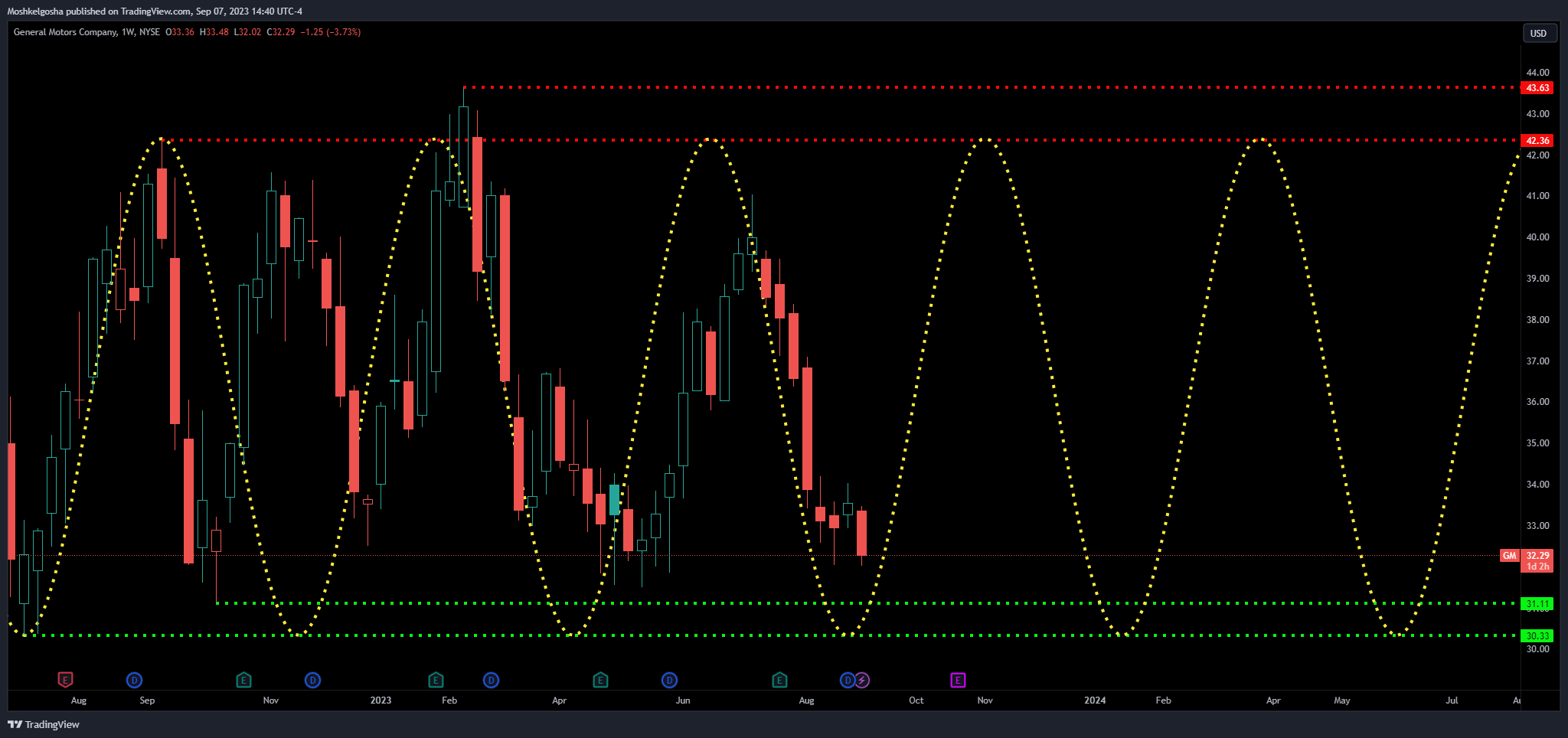Click the General Motors Company symbol title
Screen dimensions: 1568x738
pyautogui.click(x=66, y=32)
